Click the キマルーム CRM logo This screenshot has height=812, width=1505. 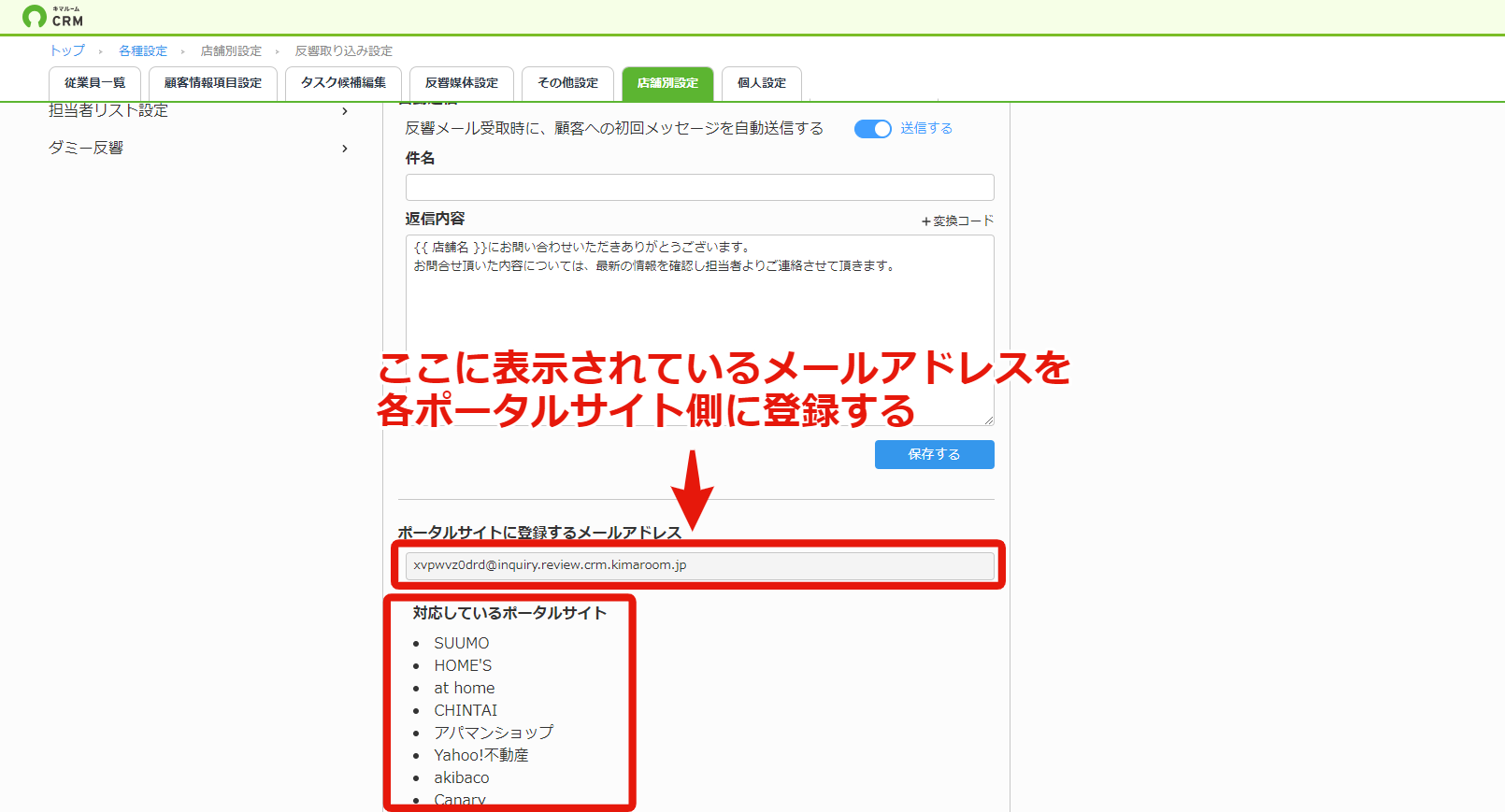(x=52, y=16)
